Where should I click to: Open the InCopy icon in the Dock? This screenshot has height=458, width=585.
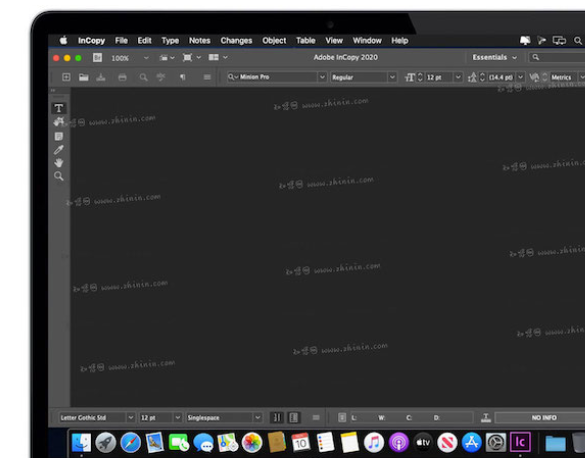(520, 442)
